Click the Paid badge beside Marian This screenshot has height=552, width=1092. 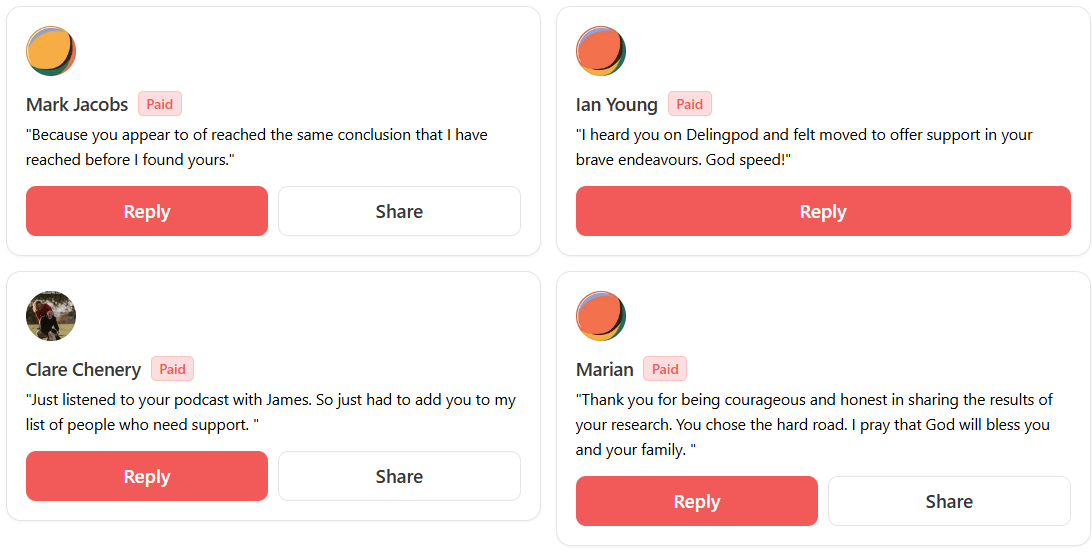click(665, 369)
